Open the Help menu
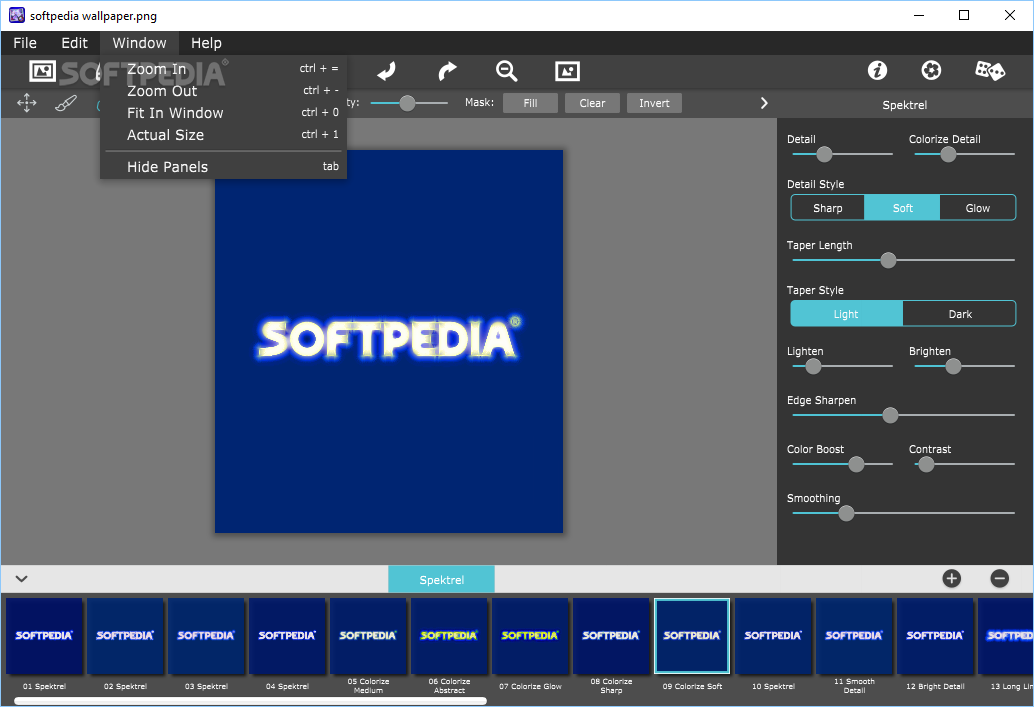Image resolution: width=1034 pixels, height=707 pixels. 206,43
